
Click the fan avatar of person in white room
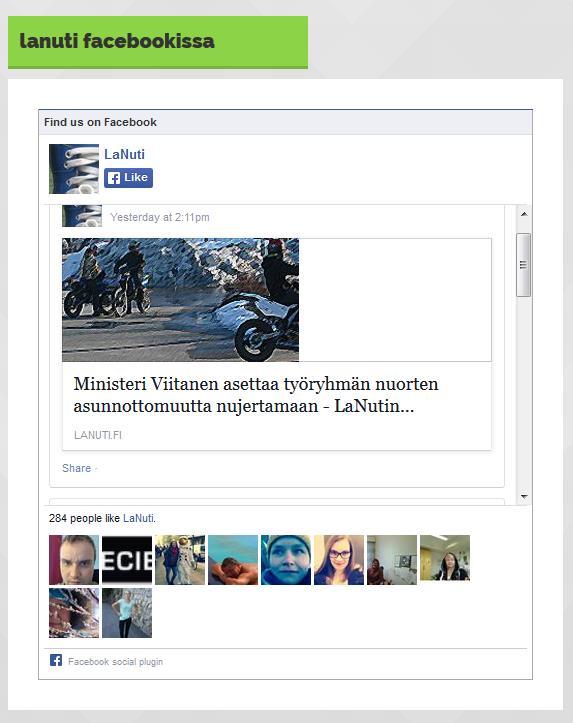[392, 560]
